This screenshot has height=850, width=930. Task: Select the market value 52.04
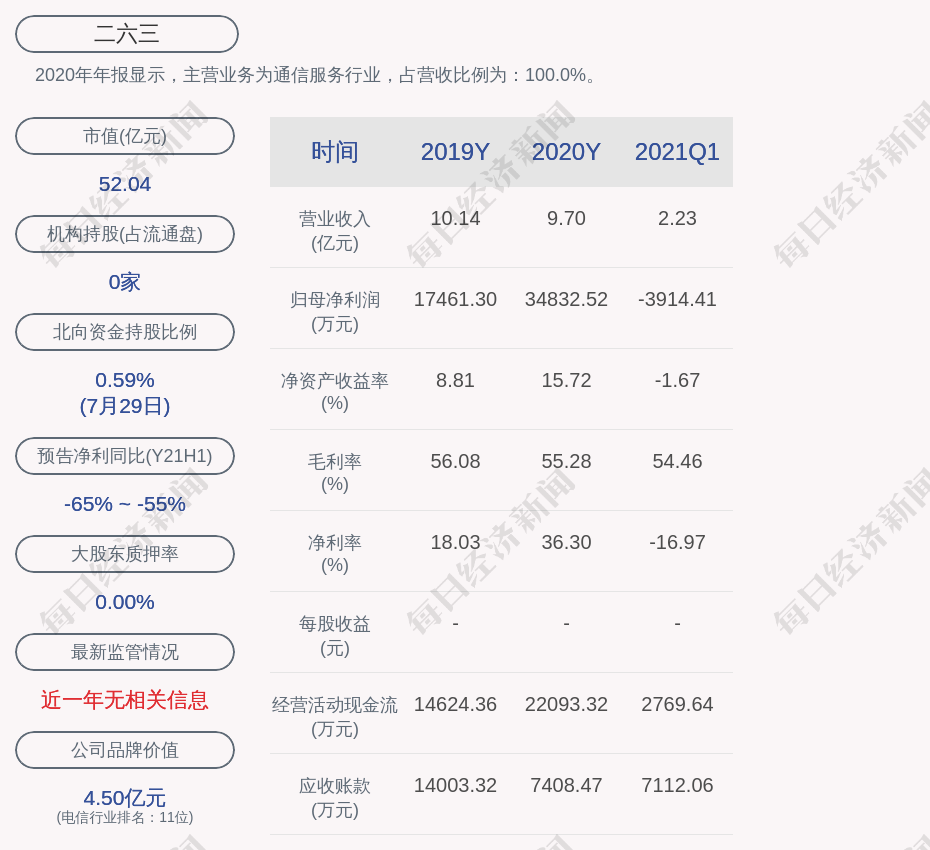pos(125,184)
